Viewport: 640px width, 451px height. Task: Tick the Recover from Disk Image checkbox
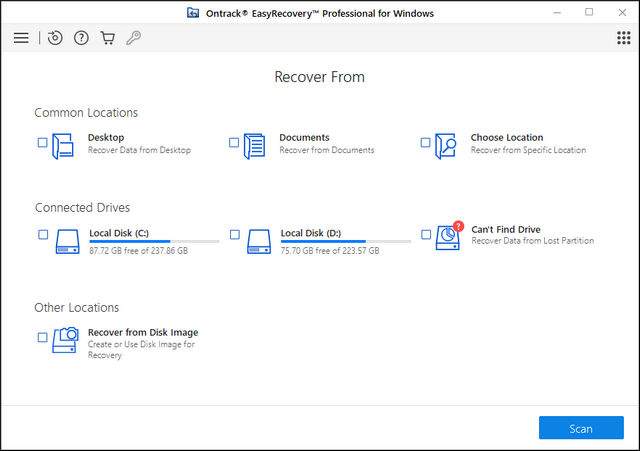coord(42,337)
